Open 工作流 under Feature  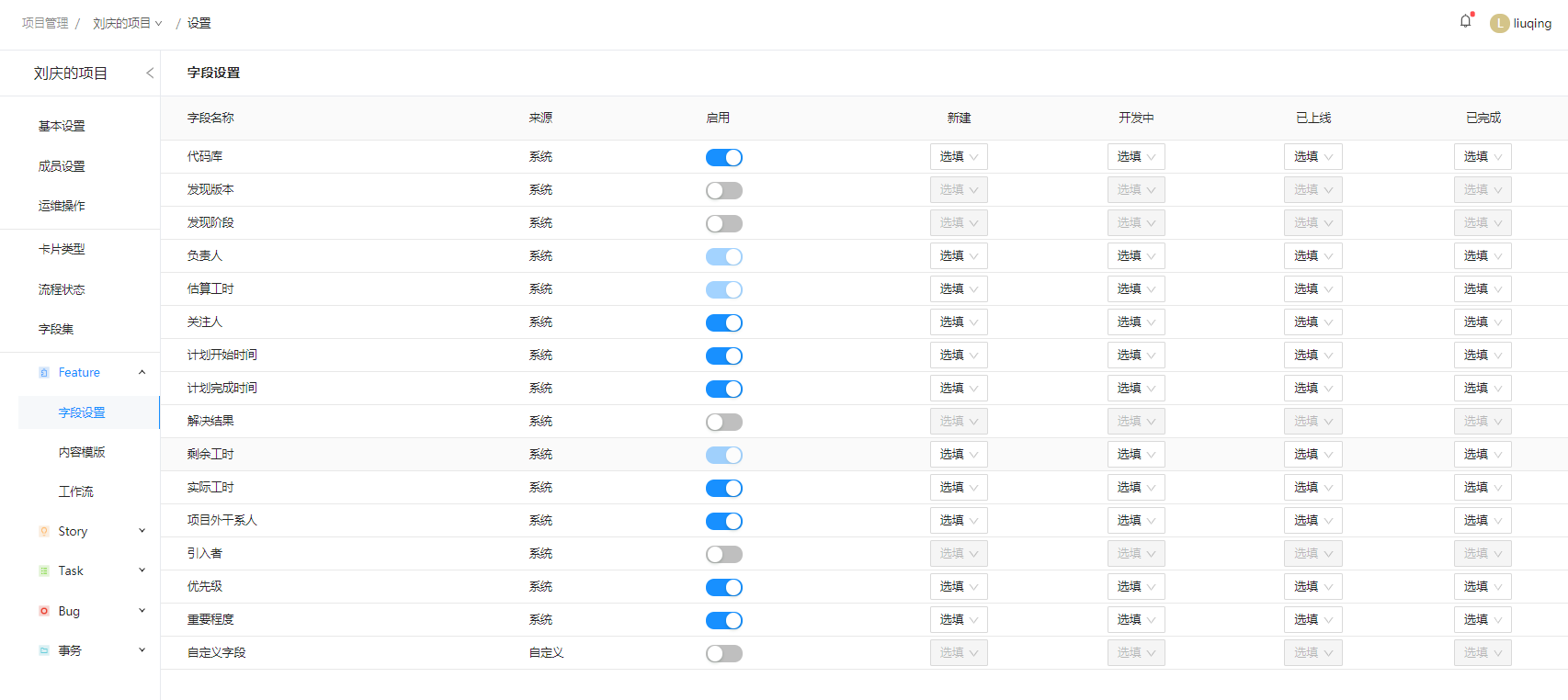[x=75, y=491]
